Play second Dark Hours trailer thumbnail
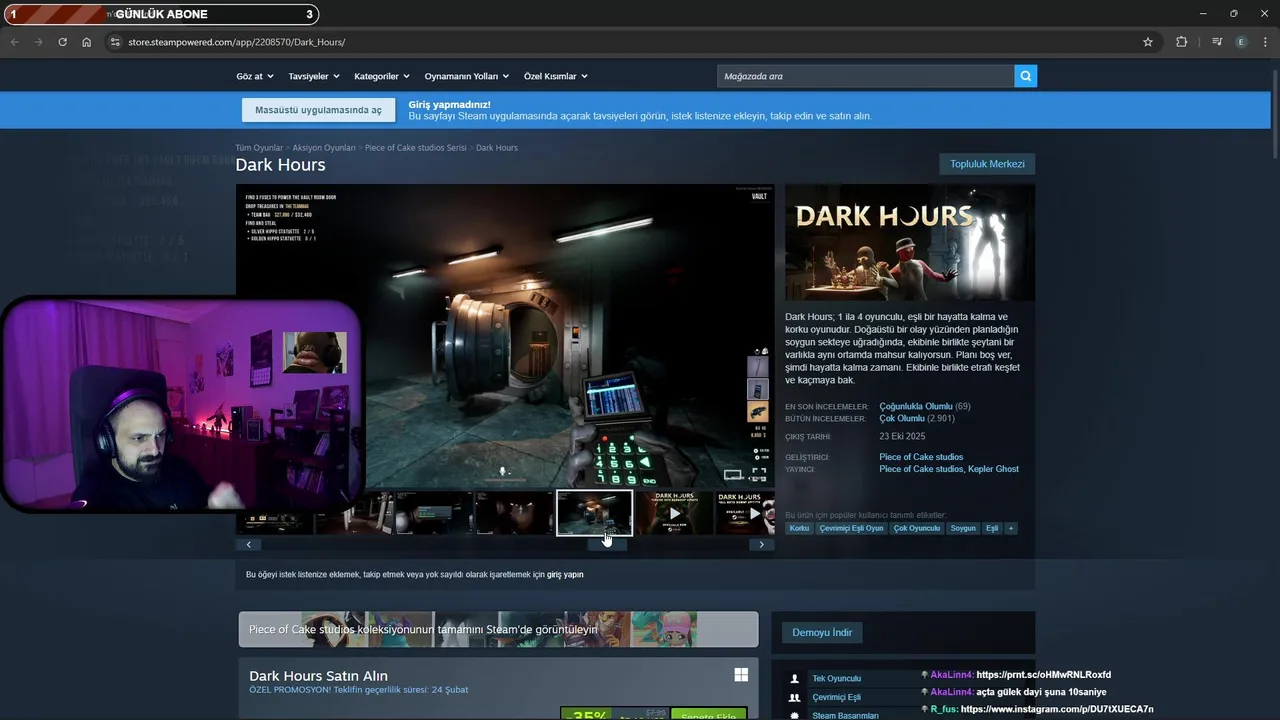 pyautogui.click(x=745, y=513)
